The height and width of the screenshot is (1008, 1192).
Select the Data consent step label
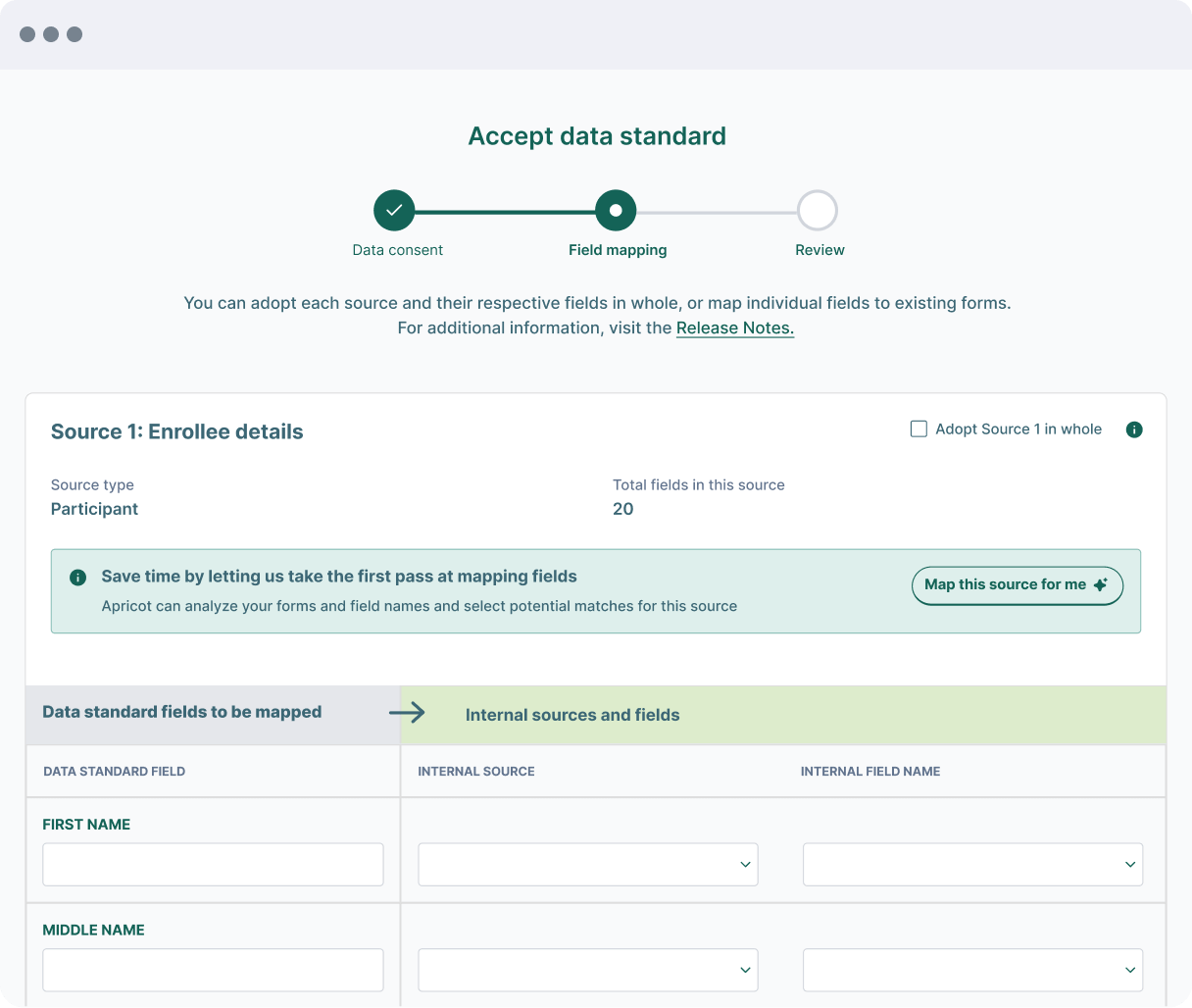(397, 250)
